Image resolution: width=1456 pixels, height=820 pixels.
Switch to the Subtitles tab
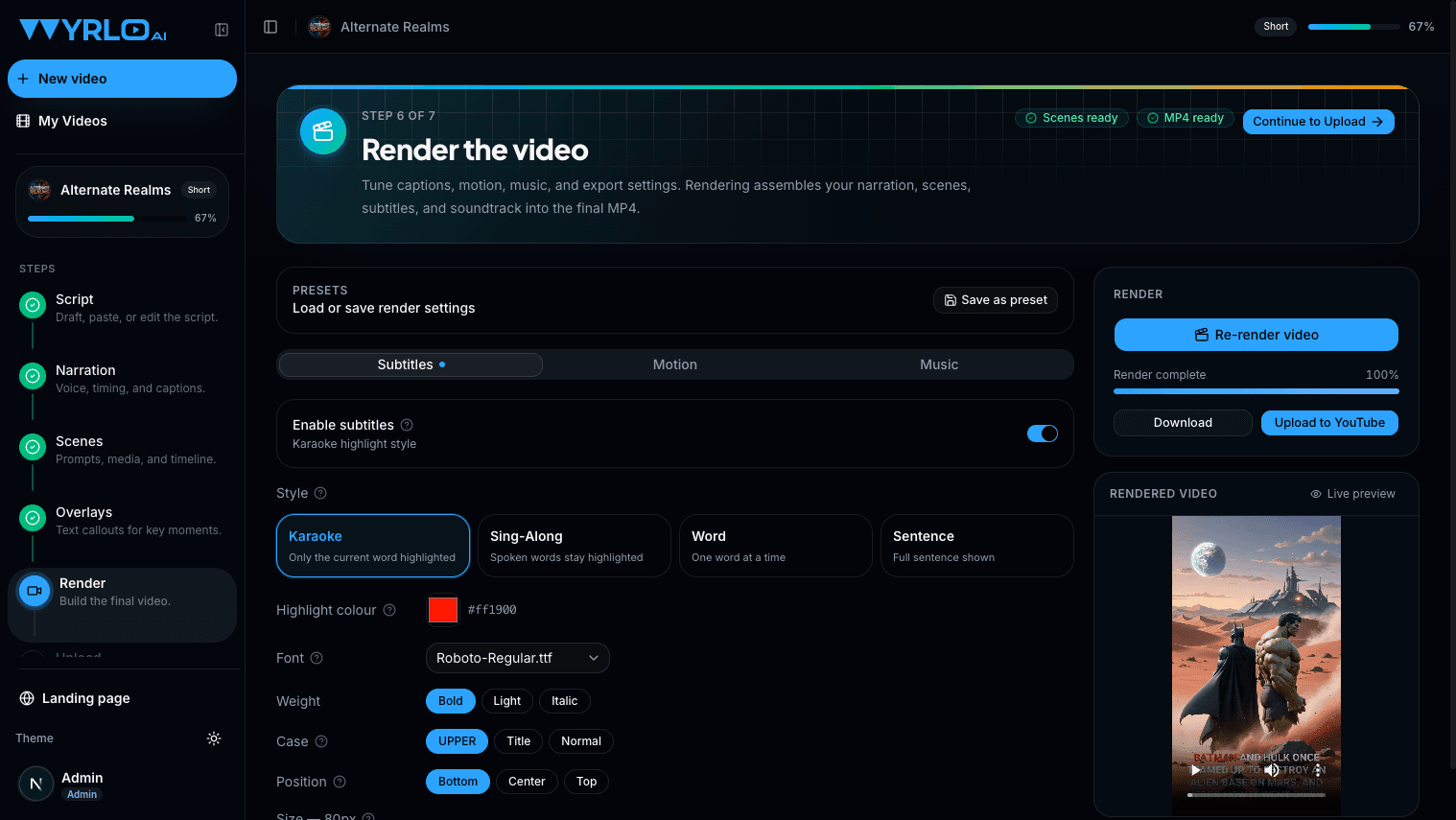point(411,364)
